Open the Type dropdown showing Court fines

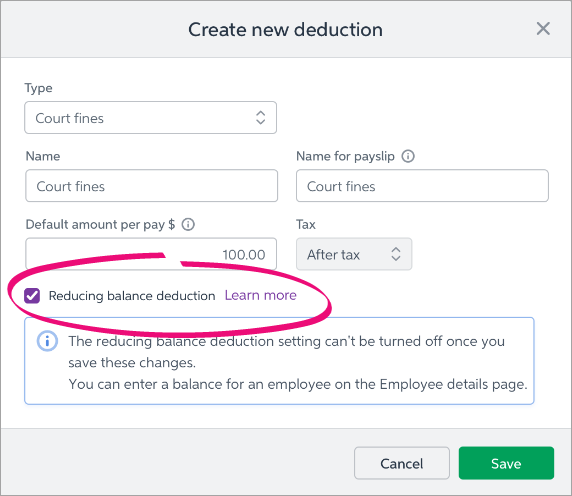tap(150, 117)
